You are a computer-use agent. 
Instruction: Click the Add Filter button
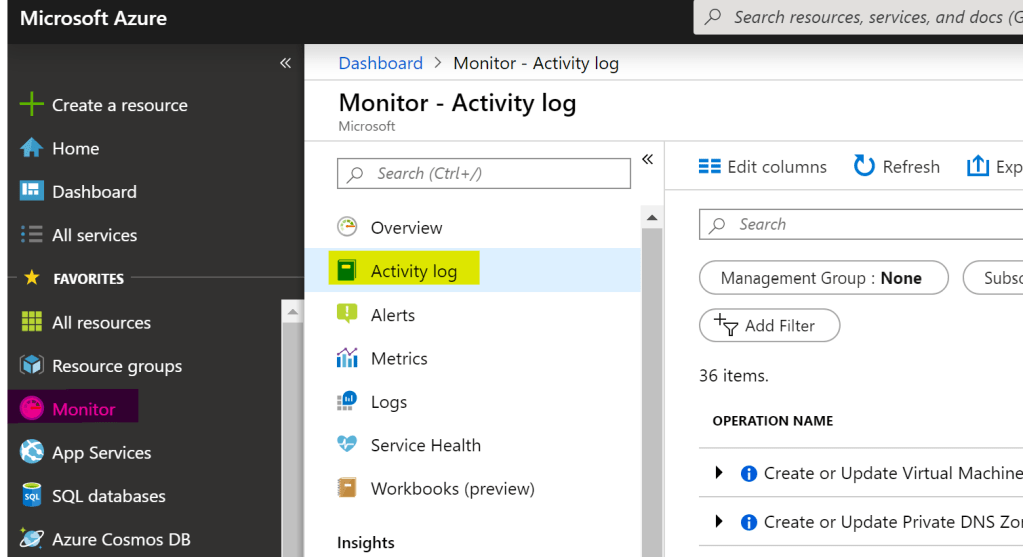point(769,325)
